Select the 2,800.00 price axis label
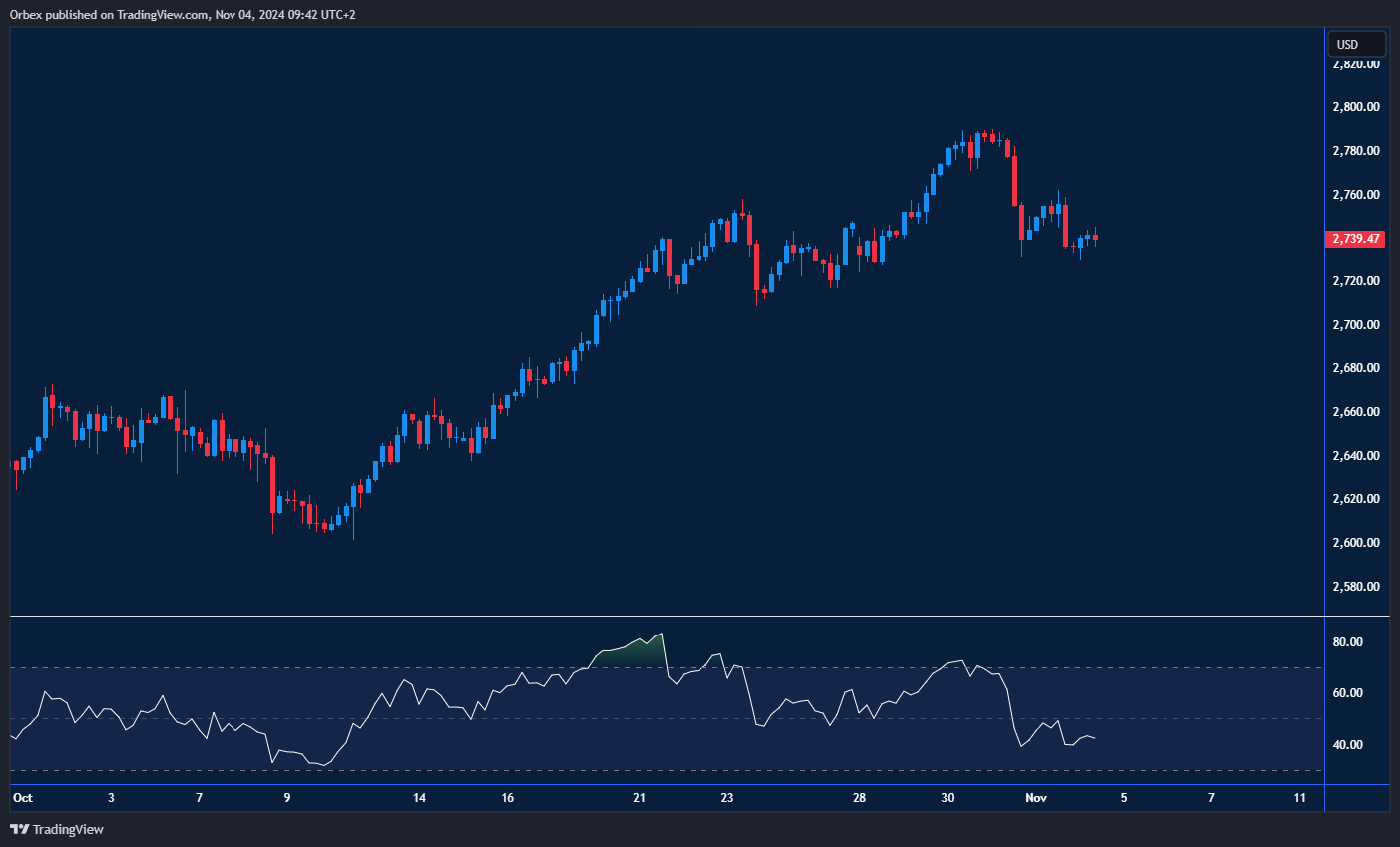This screenshot has width=1400, height=847. point(1355,107)
